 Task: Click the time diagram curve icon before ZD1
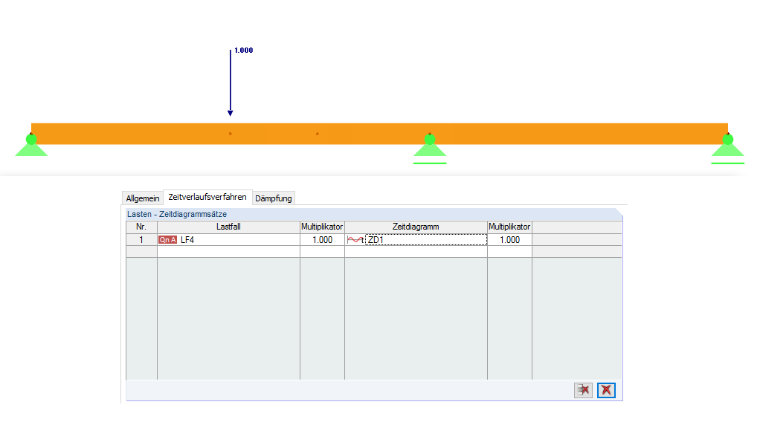click(355, 240)
